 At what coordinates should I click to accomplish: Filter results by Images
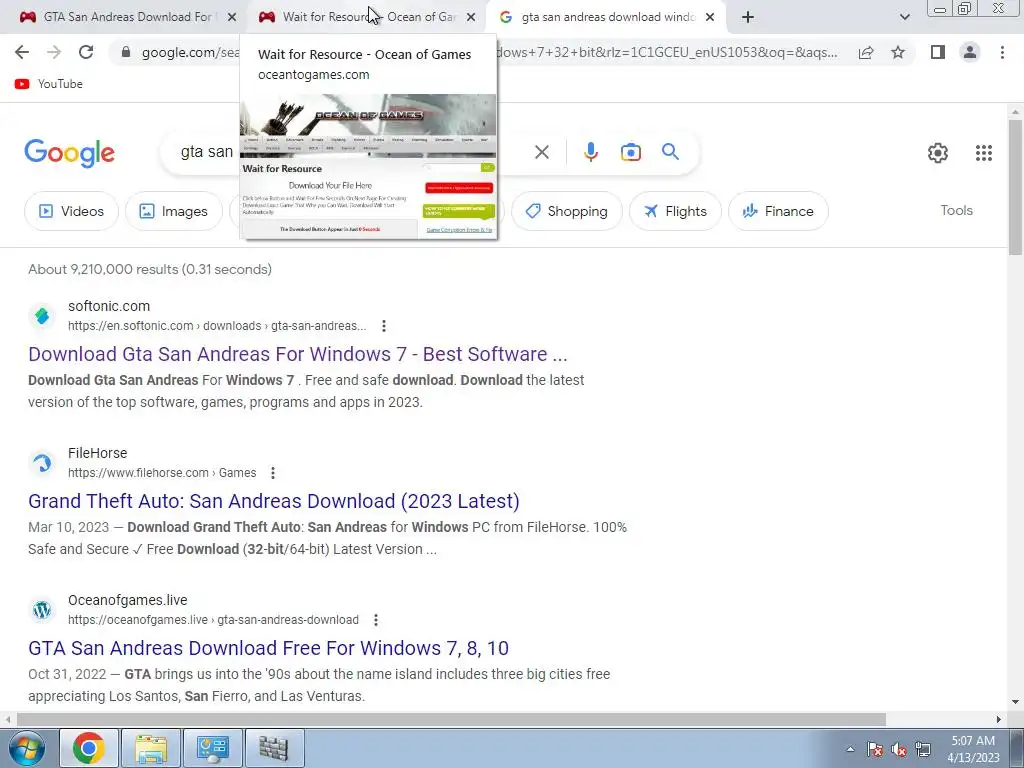tap(174, 211)
